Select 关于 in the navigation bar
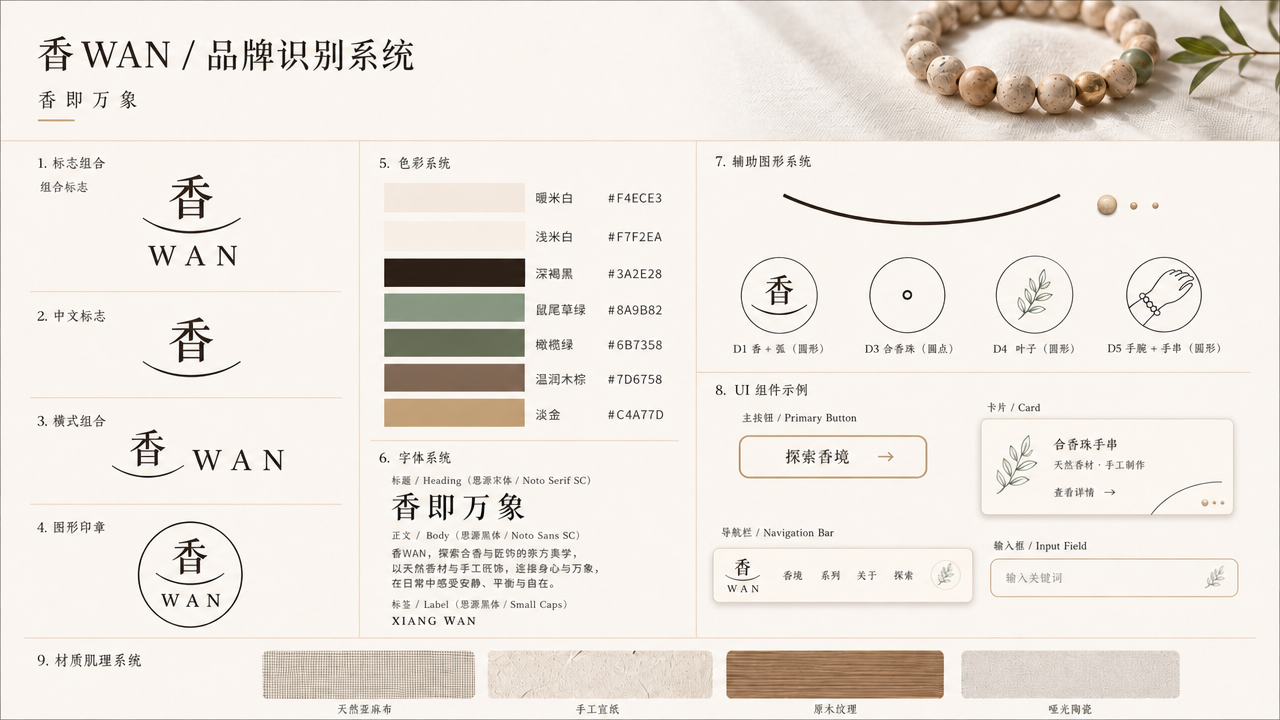The image size is (1280, 720). pyautogui.click(x=867, y=576)
